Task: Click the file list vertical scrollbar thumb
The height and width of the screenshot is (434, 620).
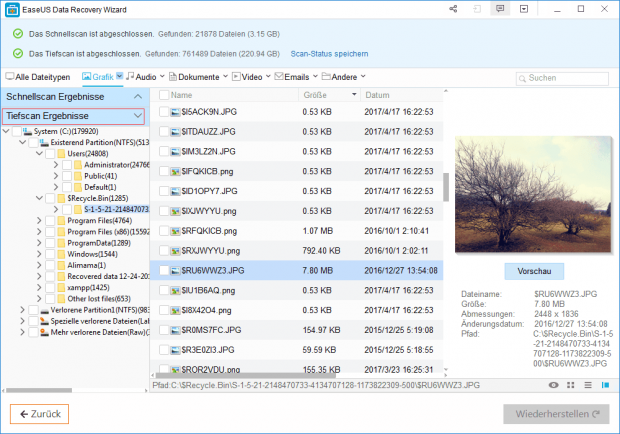Action: (446, 187)
